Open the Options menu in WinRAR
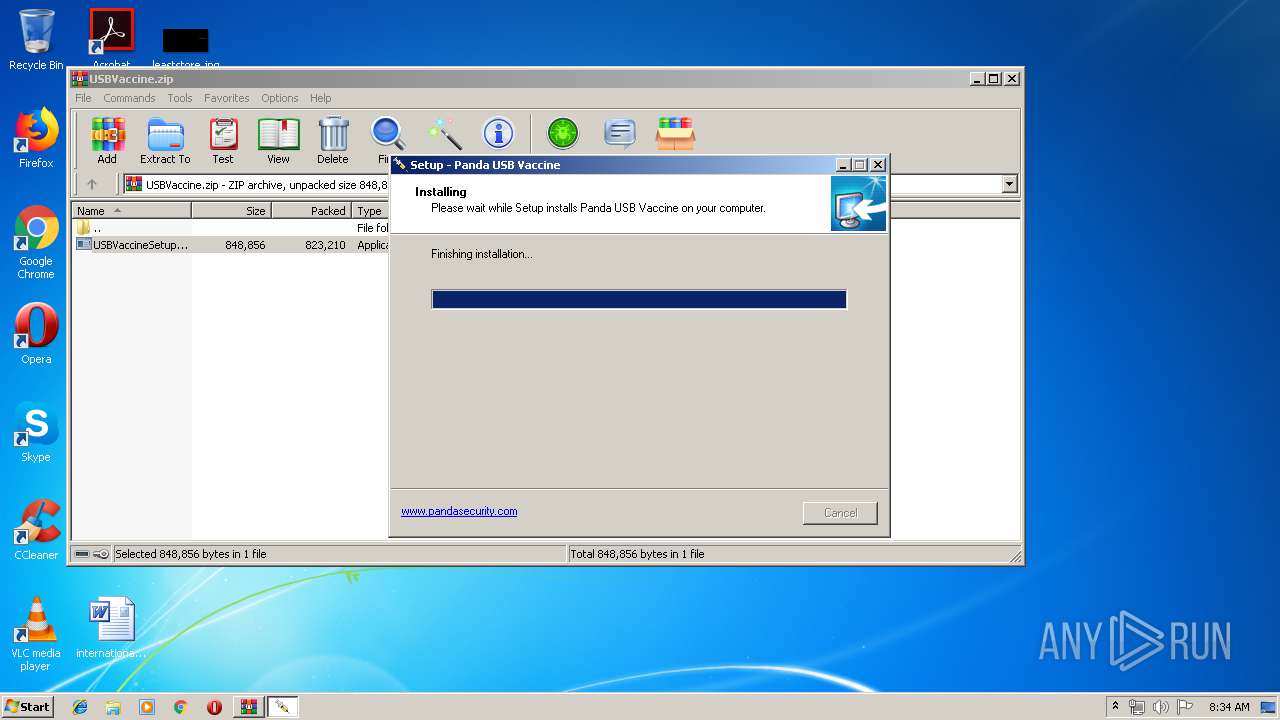This screenshot has width=1280, height=720. tap(280, 98)
